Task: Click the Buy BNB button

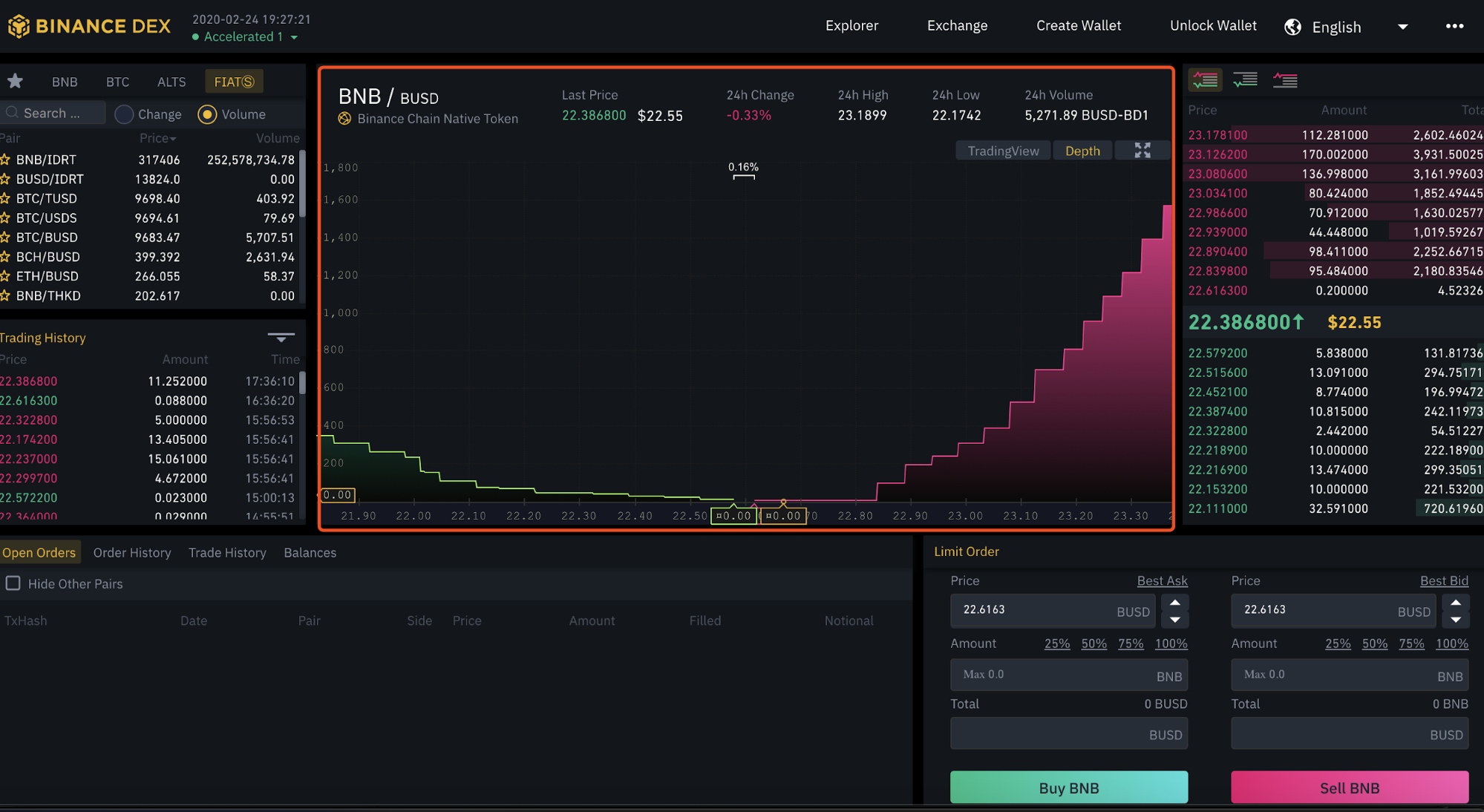Action: 1069,788
